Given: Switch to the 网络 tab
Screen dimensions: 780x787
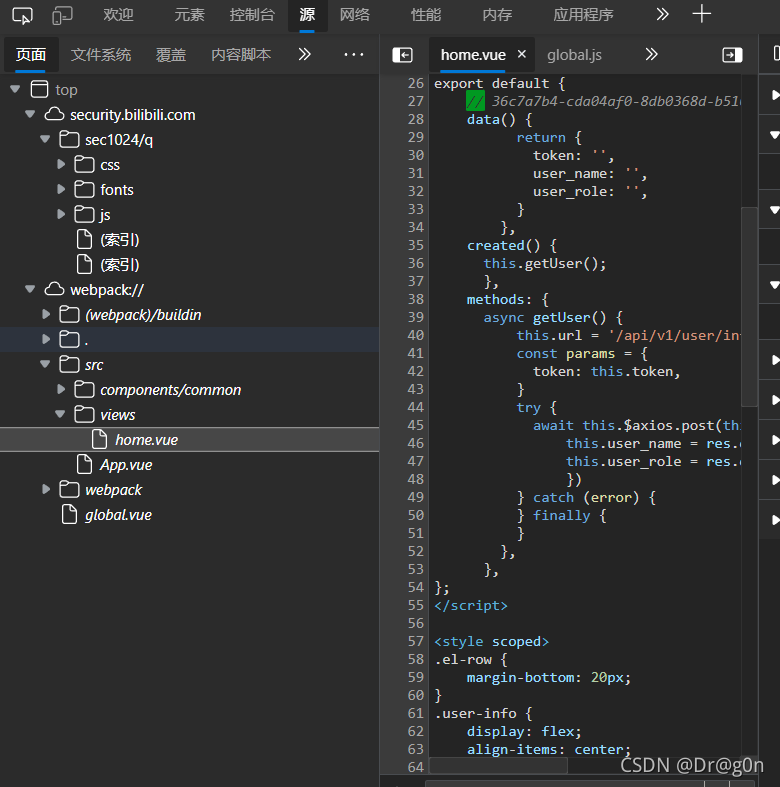Looking at the screenshot, I should pyautogui.click(x=354, y=15).
